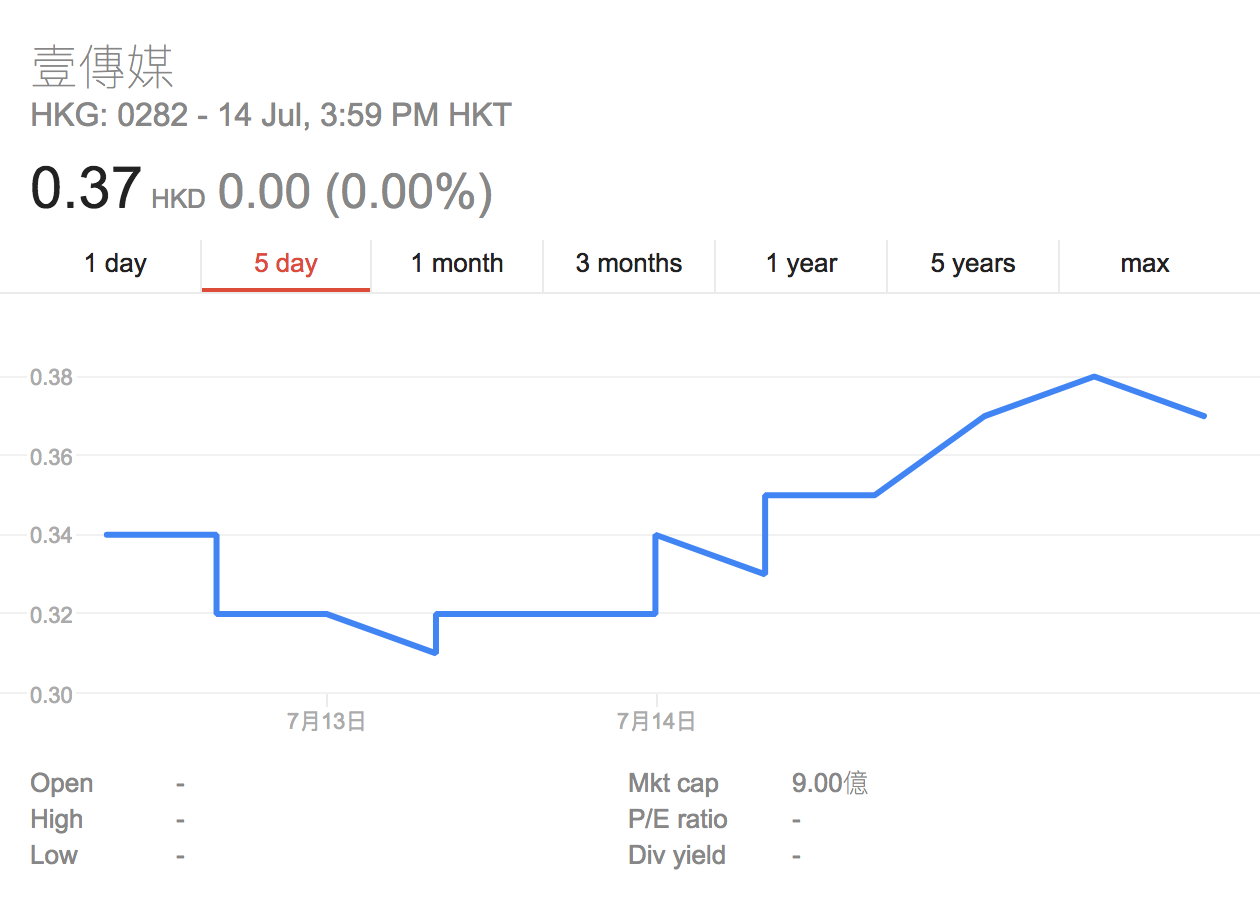
Task: Click the Div yield label
Action: pos(677,855)
